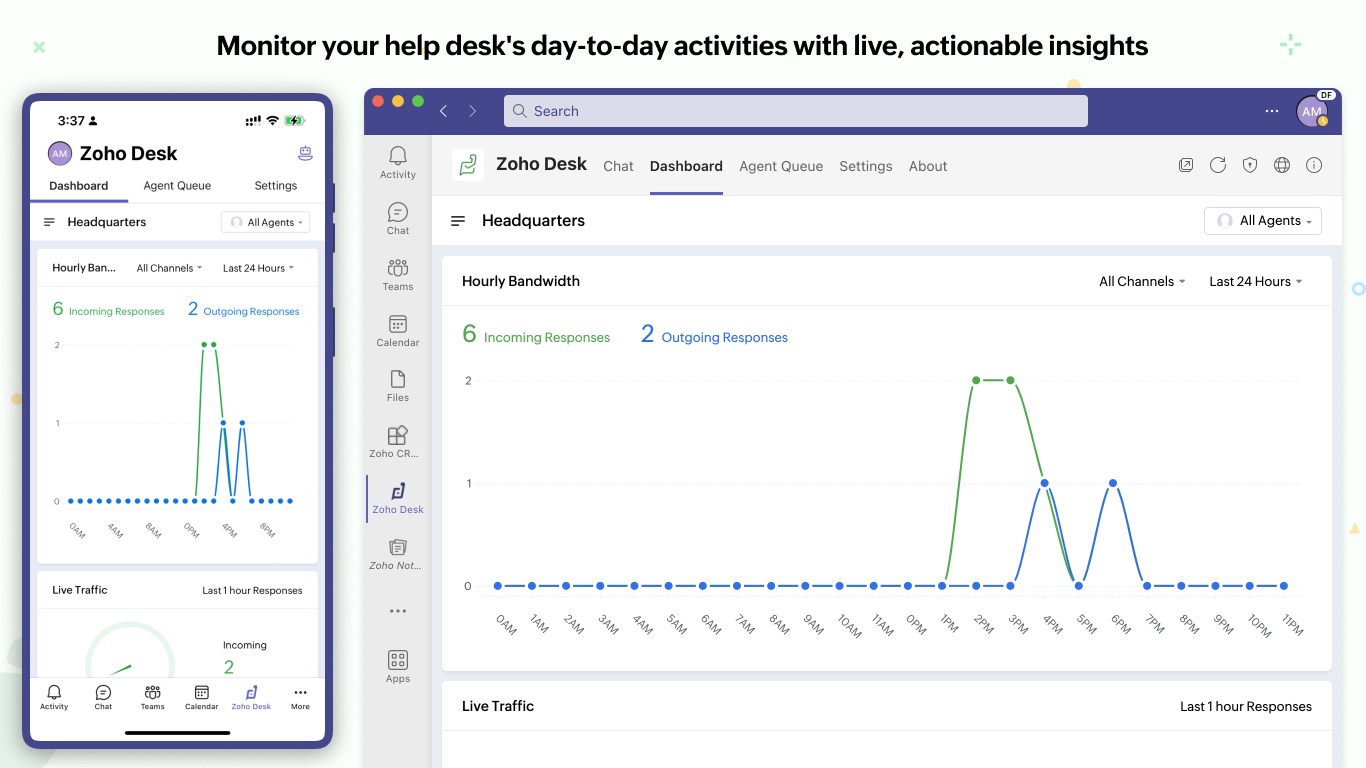
Task: Click the shield icon in app header
Action: click(1250, 165)
